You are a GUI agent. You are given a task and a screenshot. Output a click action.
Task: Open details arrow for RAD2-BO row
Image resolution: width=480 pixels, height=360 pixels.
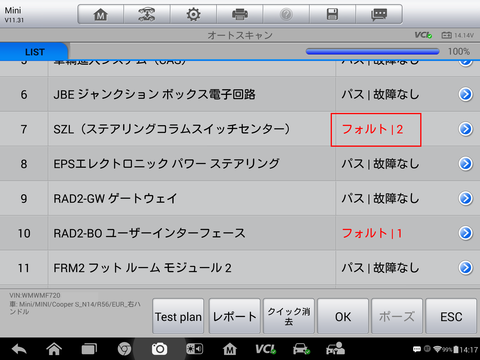point(466,233)
